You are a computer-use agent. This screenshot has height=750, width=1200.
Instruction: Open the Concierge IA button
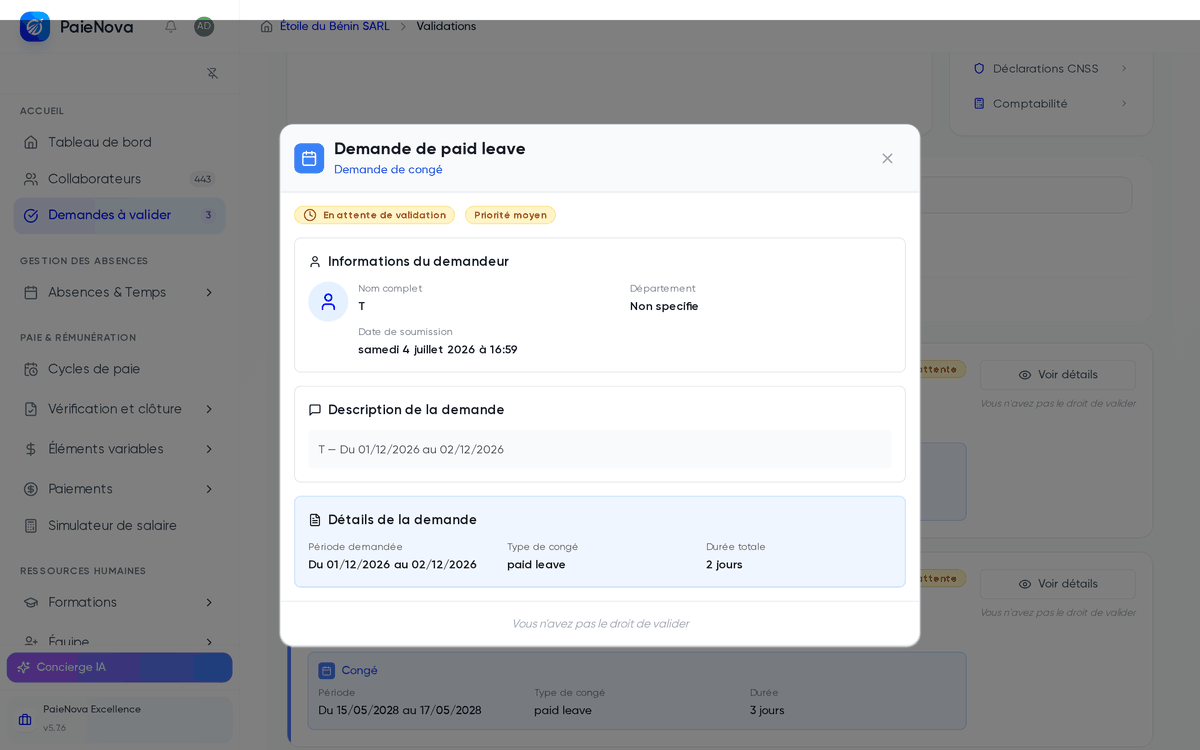tap(119, 667)
